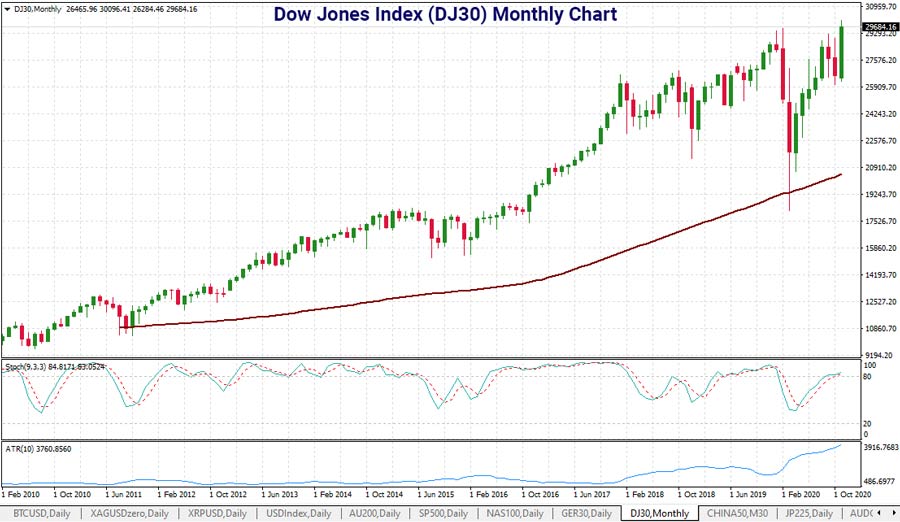
Task: Click the 1 Oct 2018 date label
Action: coord(696,494)
